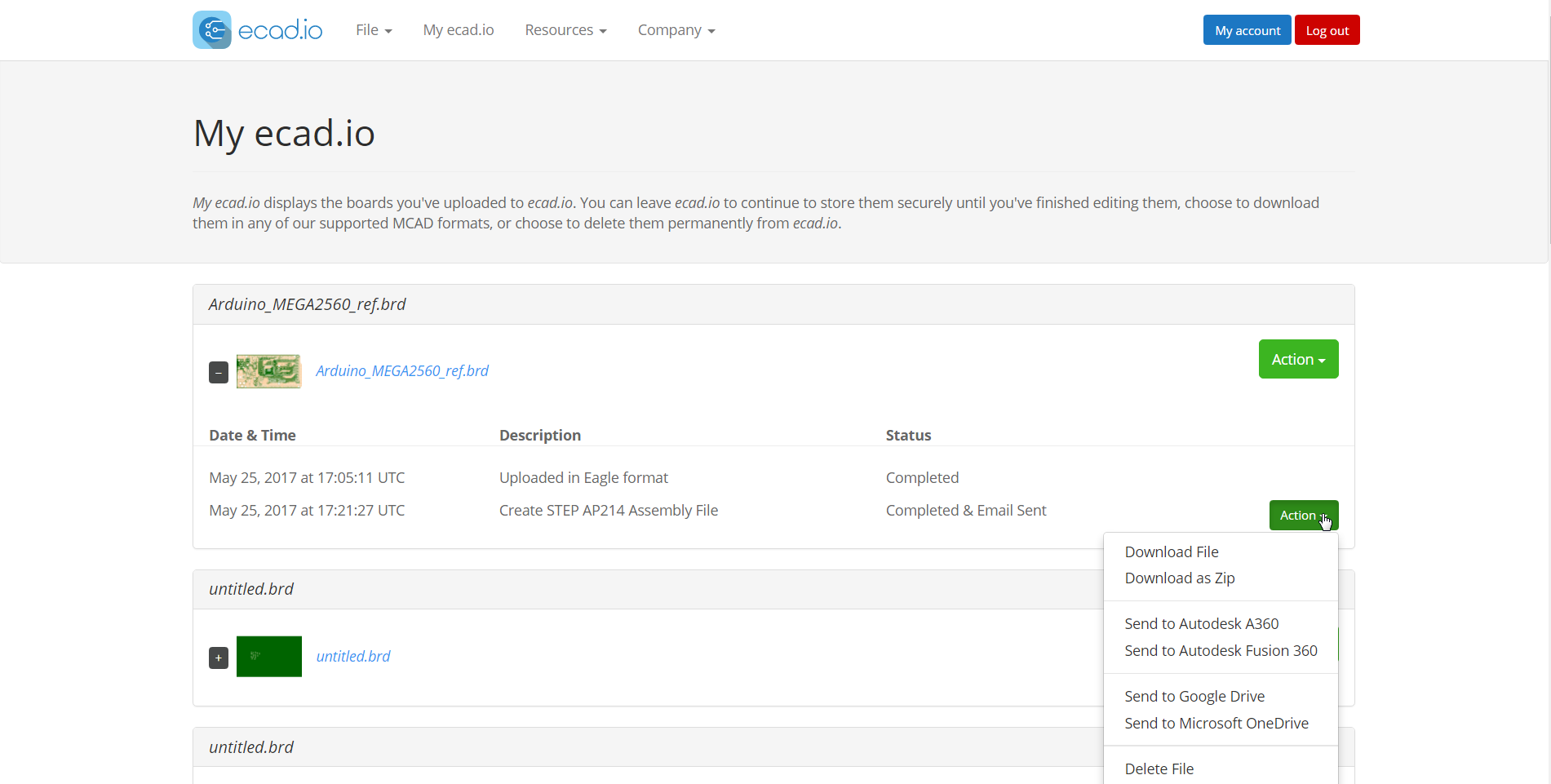1551x784 pixels.
Task: Expand the untitled.brd plus toggle
Action: tap(219, 658)
